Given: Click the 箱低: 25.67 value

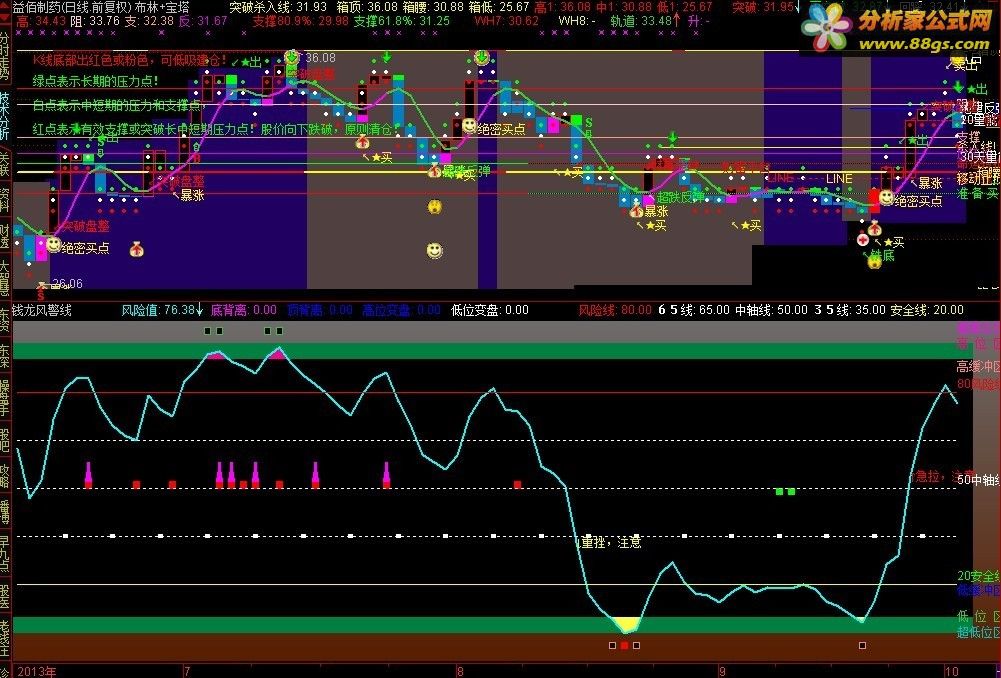Looking at the screenshot, I should 499,7.
